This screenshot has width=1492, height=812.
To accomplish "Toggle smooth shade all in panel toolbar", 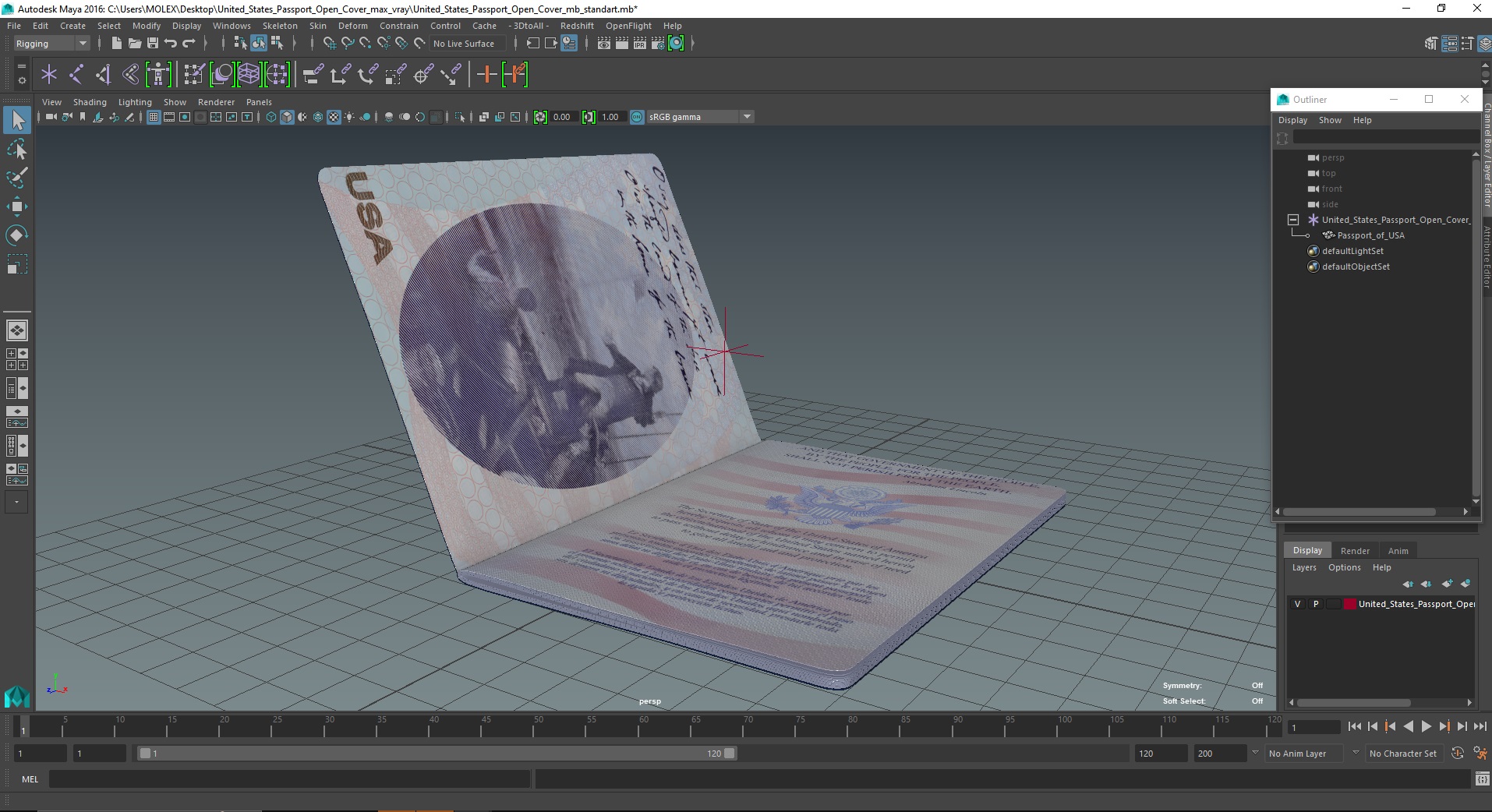I will point(287,117).
